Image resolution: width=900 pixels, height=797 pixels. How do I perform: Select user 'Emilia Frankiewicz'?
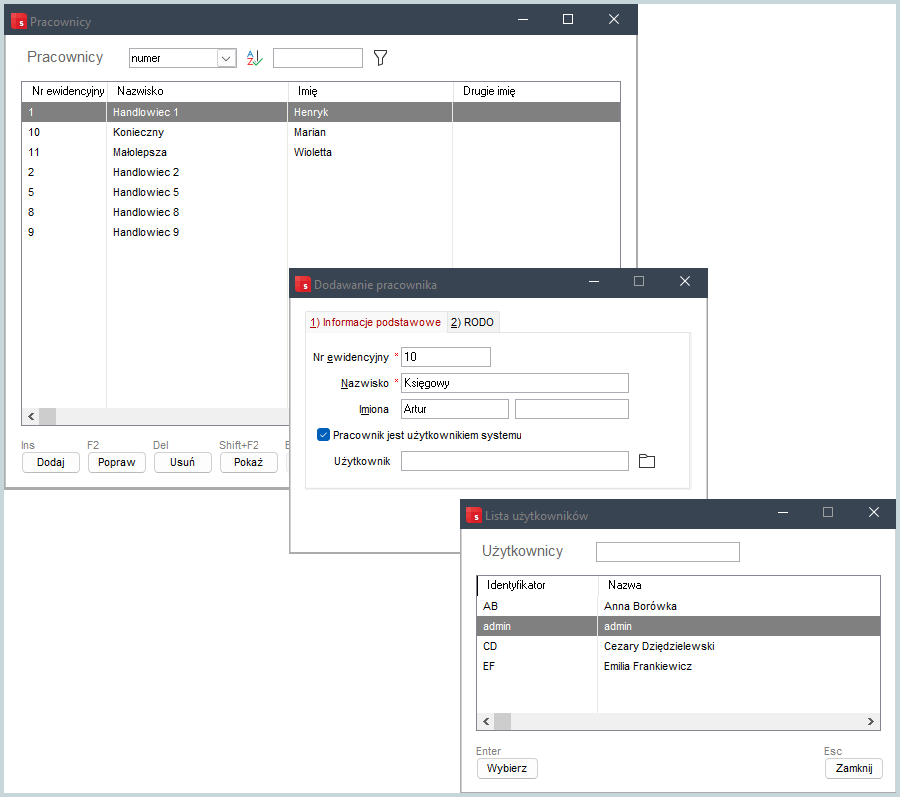(678, 666)
